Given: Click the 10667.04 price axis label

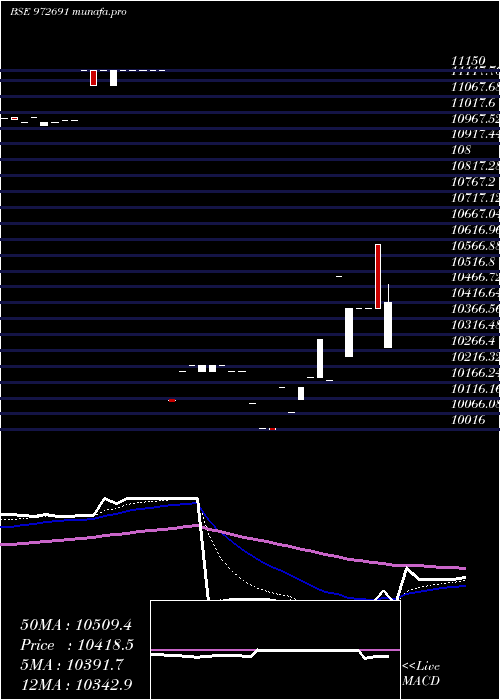Looking at the screenshot, I should pyautogui.click(x=475, y=214).
